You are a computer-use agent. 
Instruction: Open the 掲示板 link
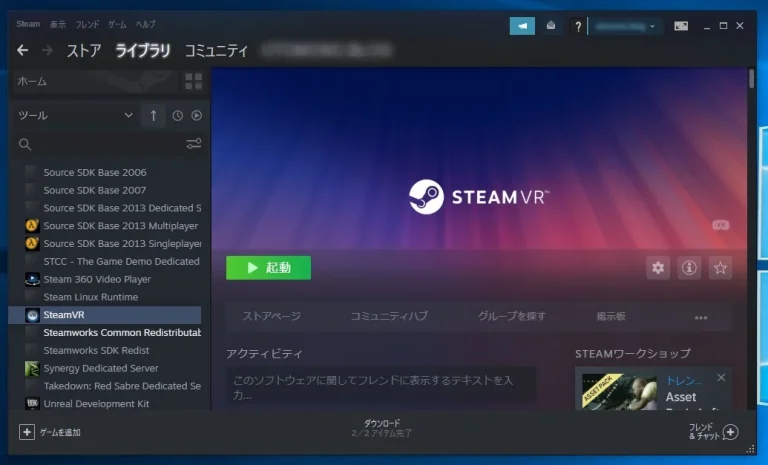point(611,317)
